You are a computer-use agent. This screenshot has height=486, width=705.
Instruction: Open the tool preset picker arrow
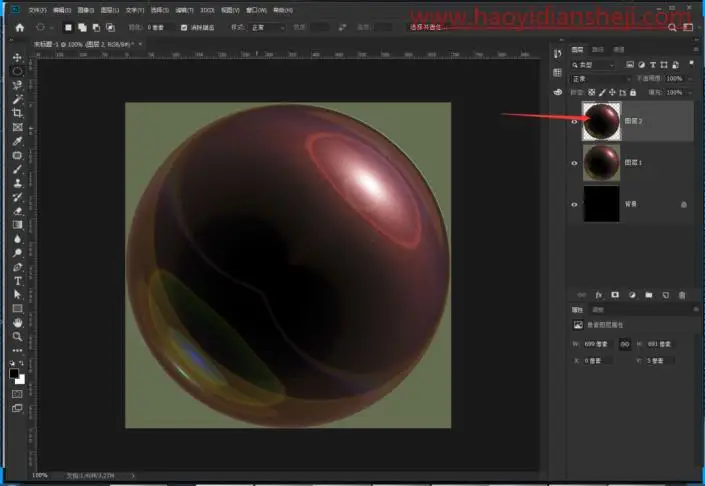tap(51, 27)
